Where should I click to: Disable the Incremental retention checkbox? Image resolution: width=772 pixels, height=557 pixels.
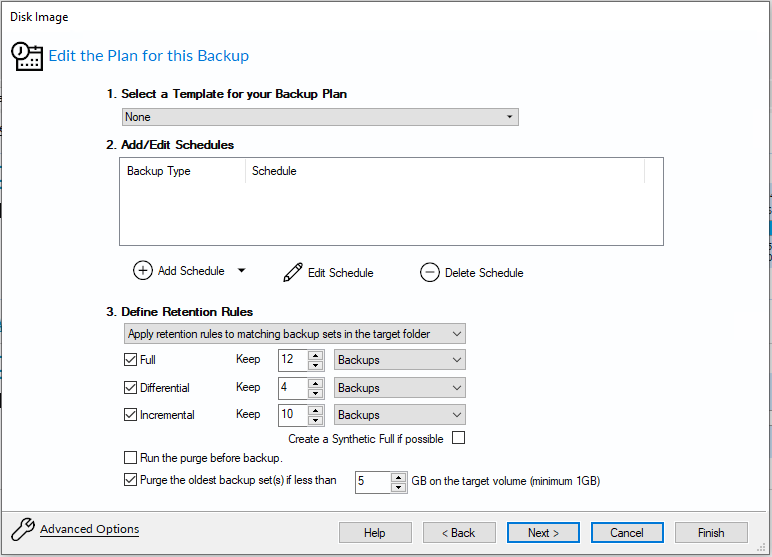[131, 415]
